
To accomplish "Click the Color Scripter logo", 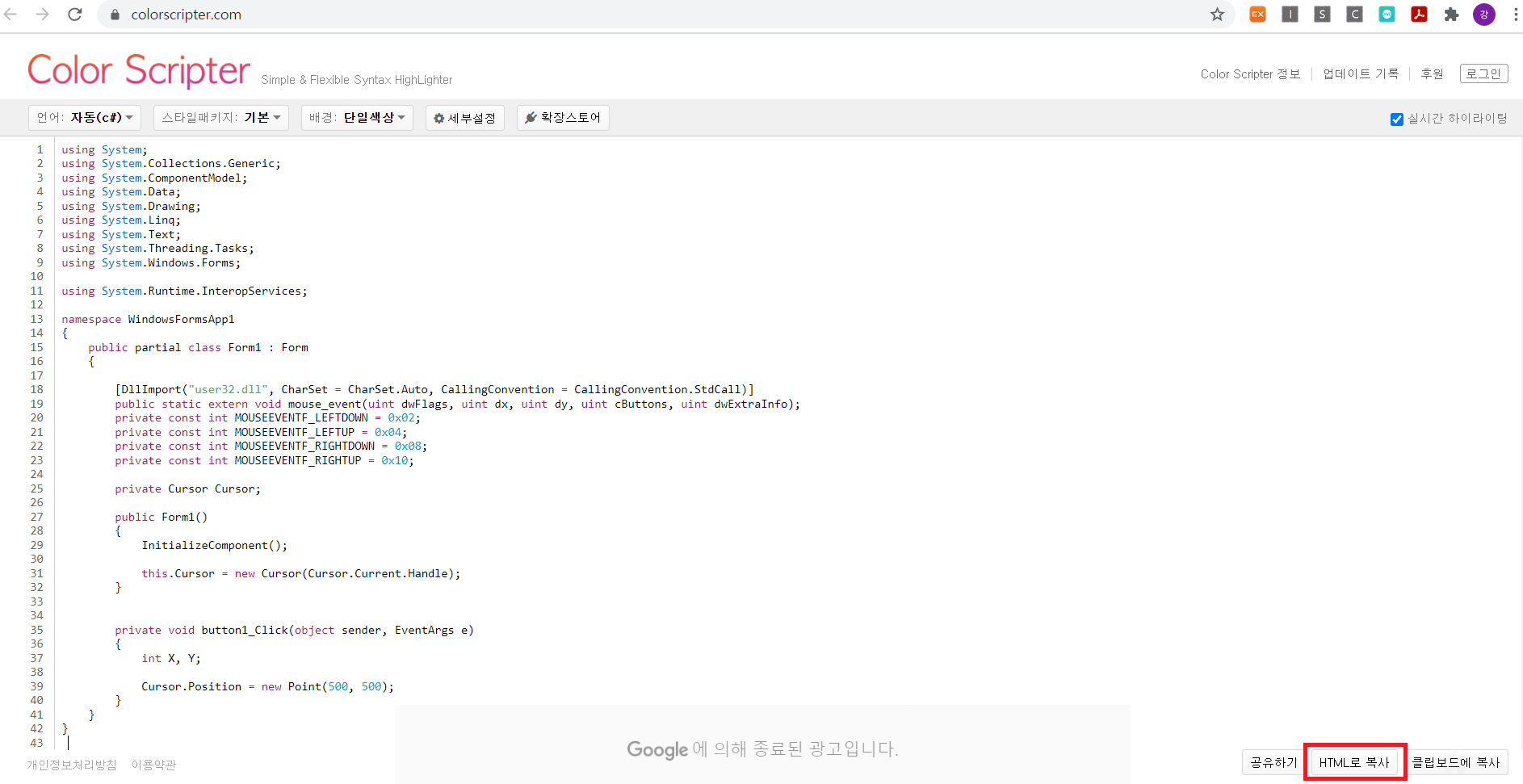I will tap(139, 70).
